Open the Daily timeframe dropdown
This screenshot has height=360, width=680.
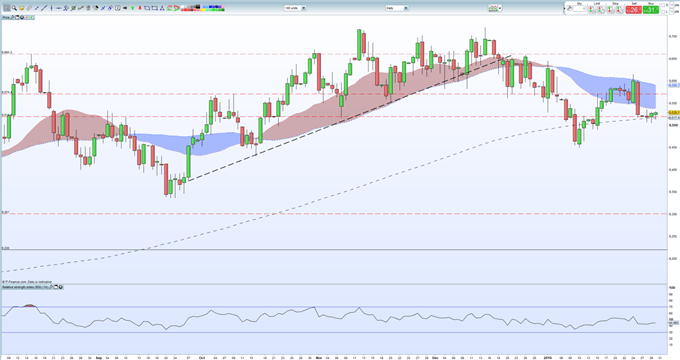tap(397, 8)
